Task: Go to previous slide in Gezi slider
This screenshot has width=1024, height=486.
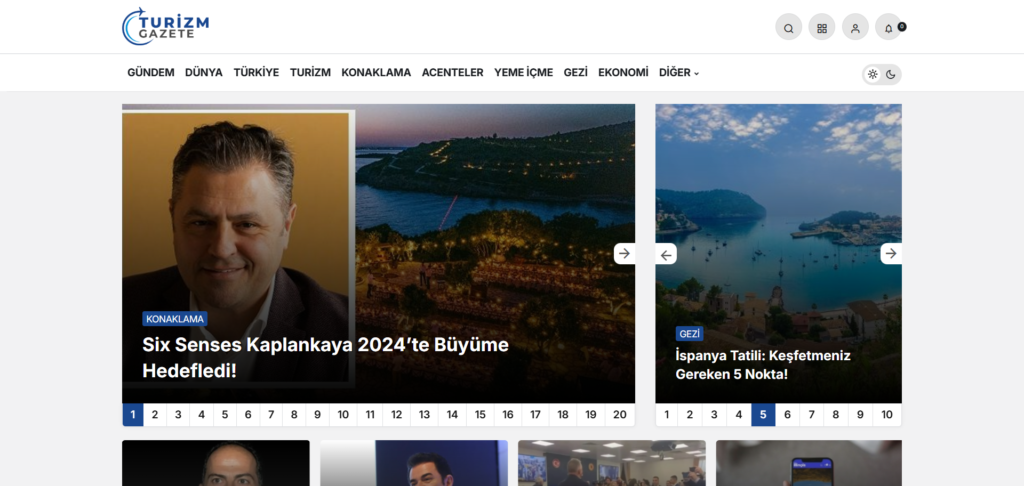Action: tap(666, 254)
